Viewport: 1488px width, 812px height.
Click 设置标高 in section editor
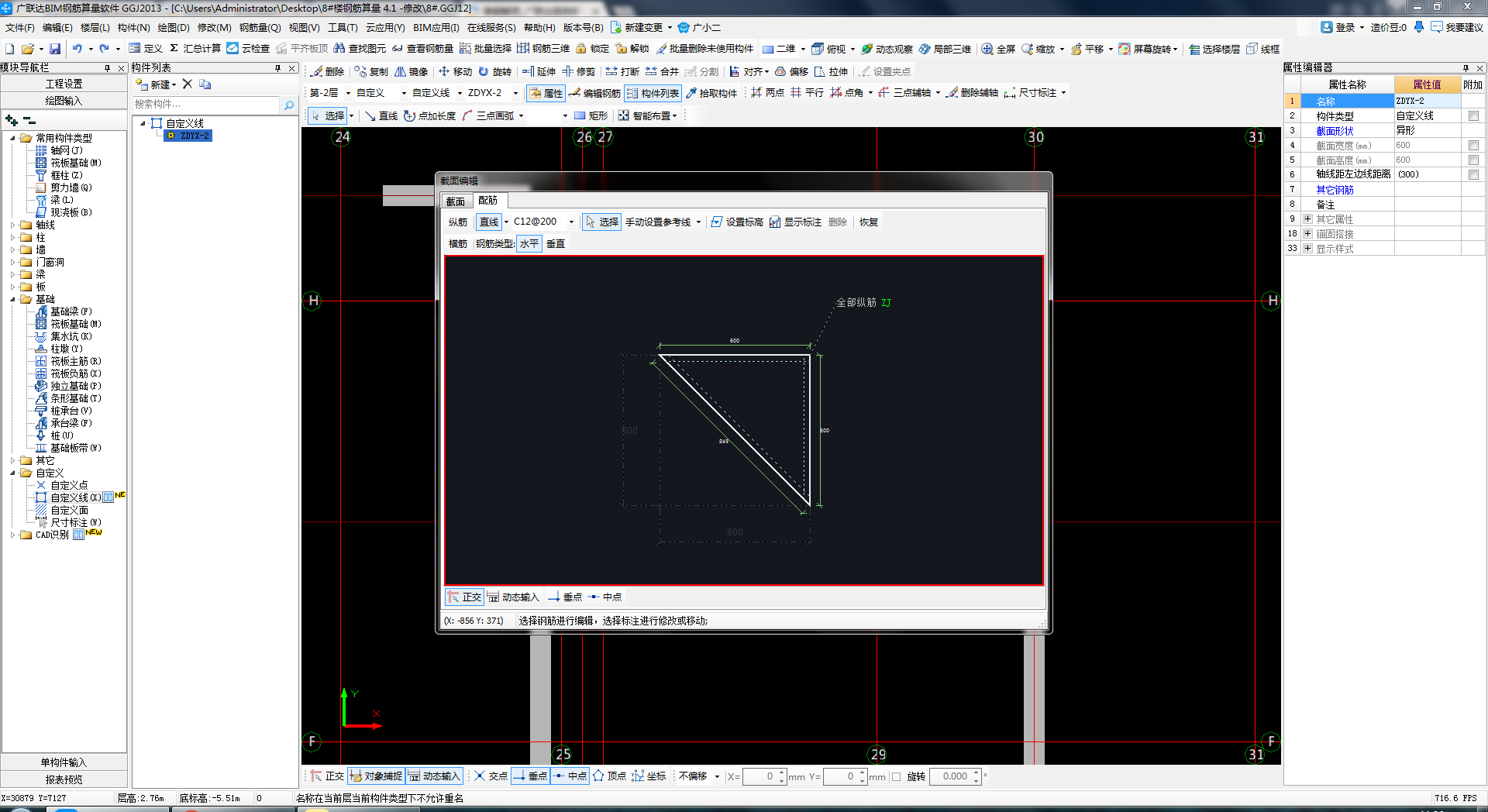click(x=737, y=222)
